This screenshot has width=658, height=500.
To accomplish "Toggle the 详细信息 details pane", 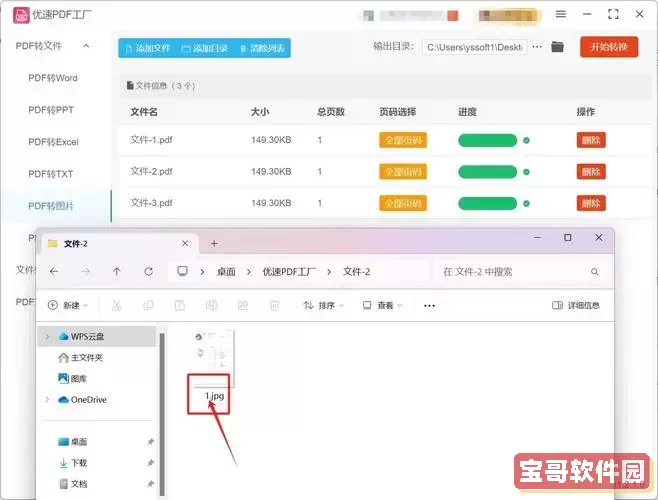I will (x=576, y=305).
